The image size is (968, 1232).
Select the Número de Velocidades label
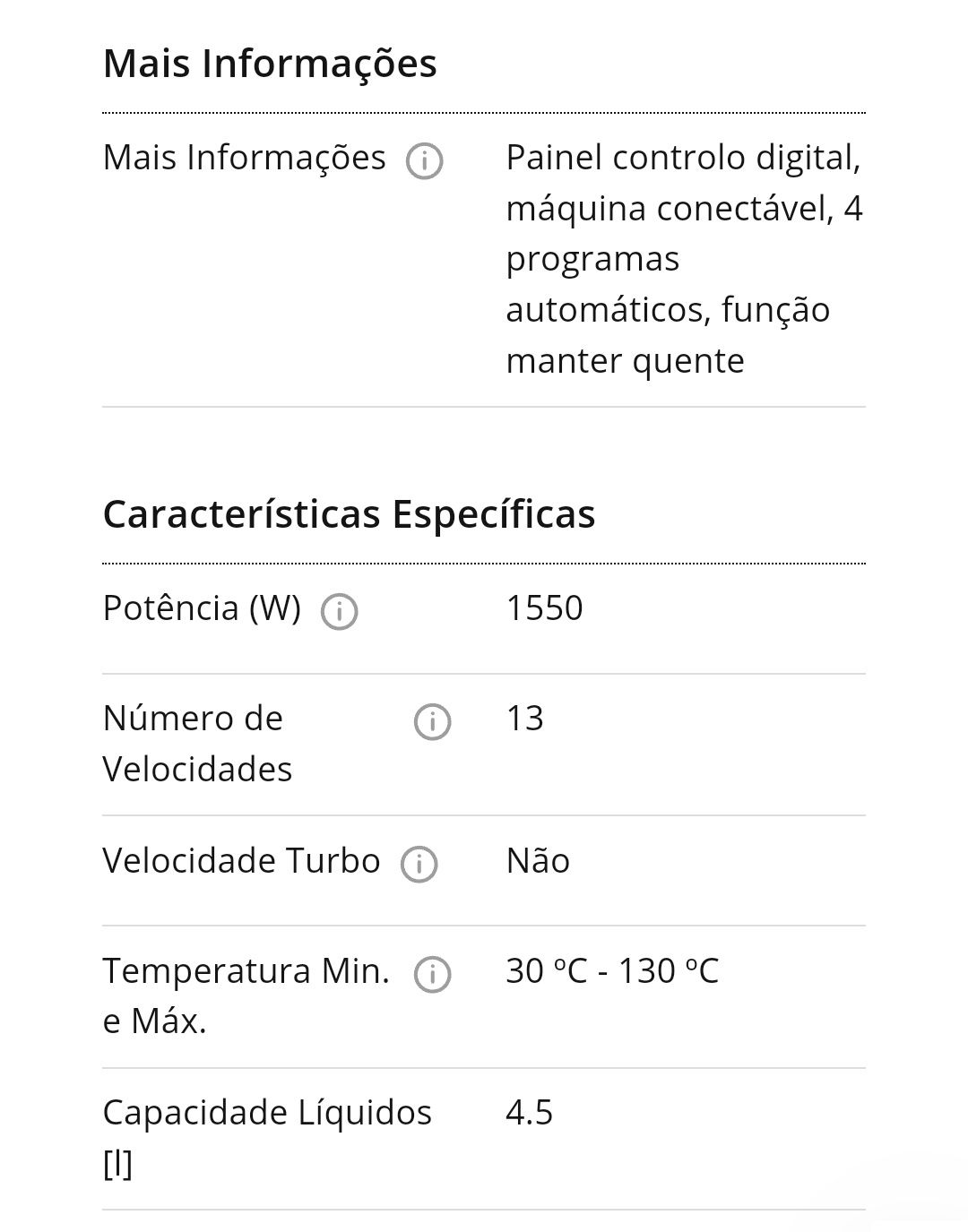coord(197,744)
